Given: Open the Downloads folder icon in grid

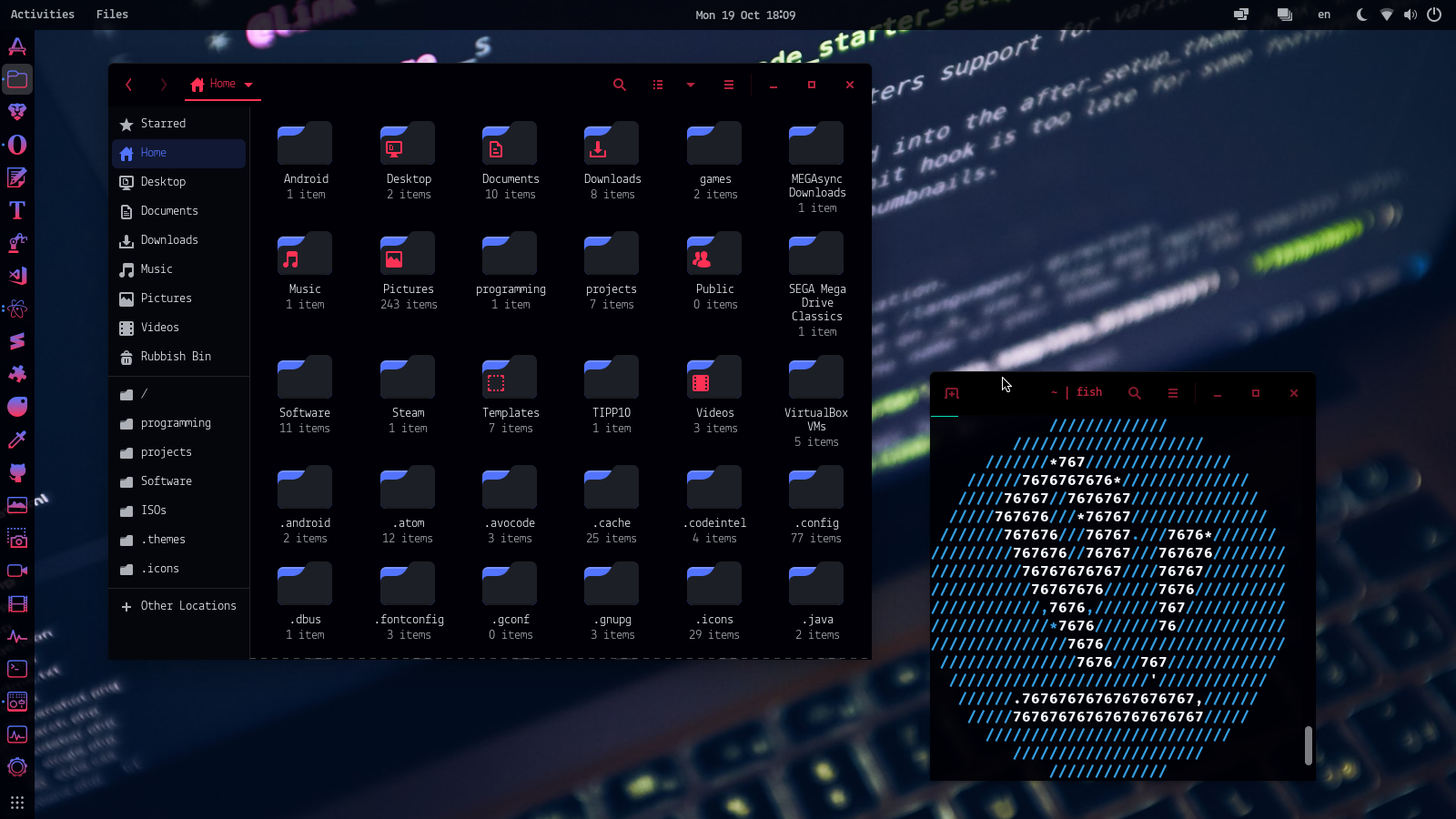Looking at the screenshot, I should 612,144.
